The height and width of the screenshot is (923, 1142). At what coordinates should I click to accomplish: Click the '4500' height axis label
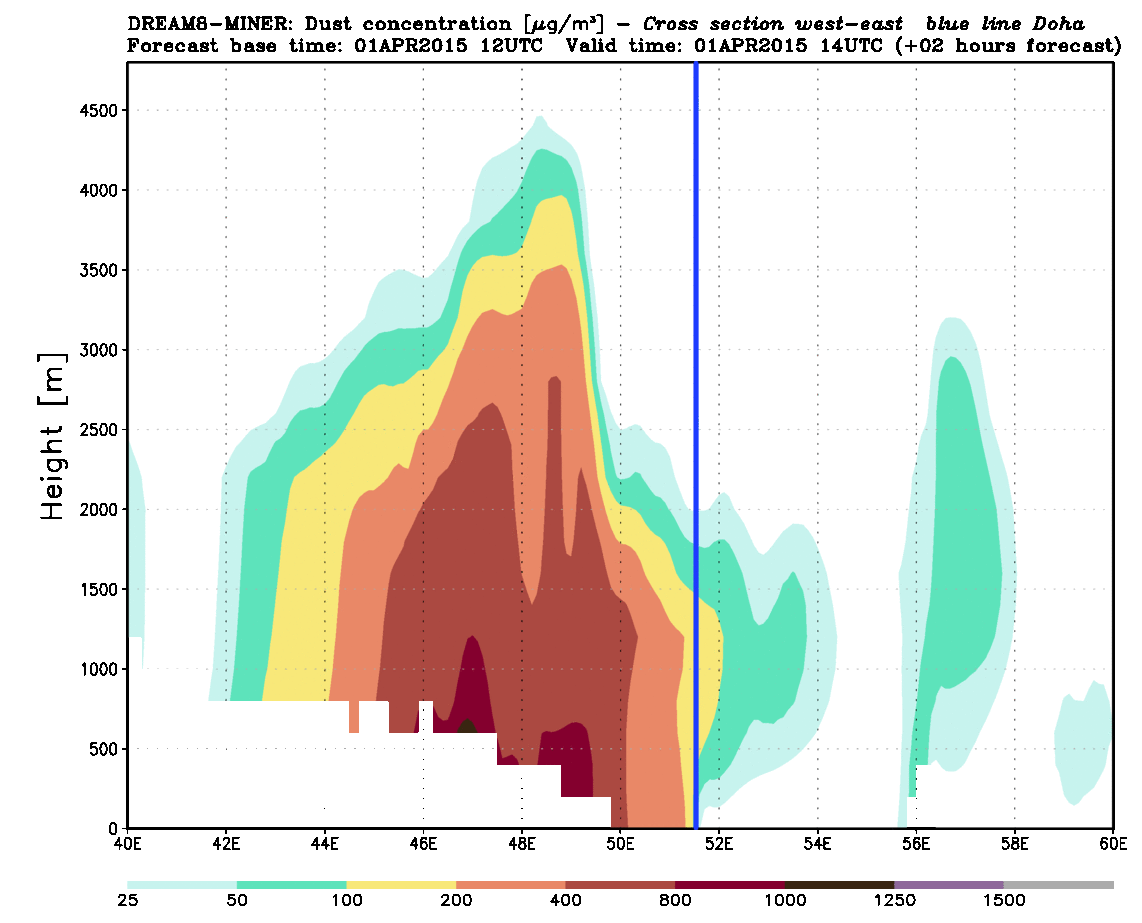pos(98,111)
